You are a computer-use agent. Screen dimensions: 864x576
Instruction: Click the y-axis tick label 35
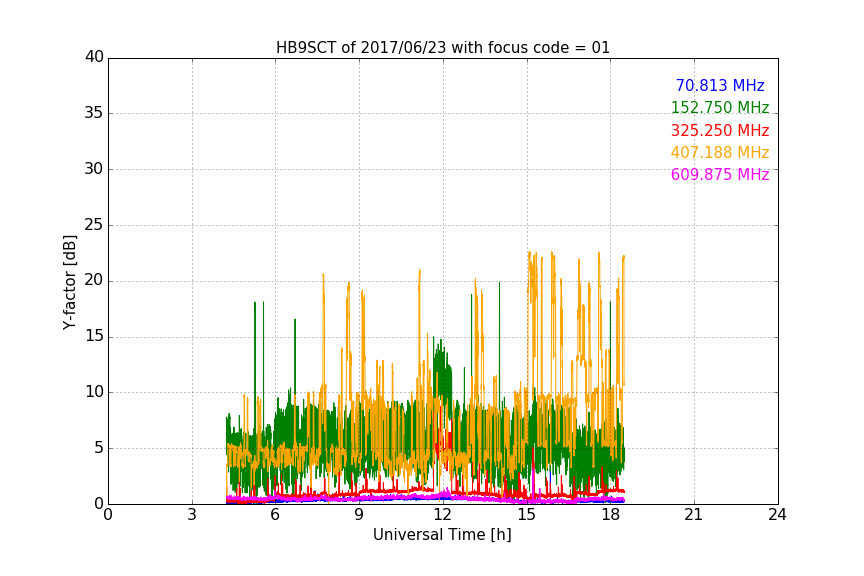coord(94,113)
